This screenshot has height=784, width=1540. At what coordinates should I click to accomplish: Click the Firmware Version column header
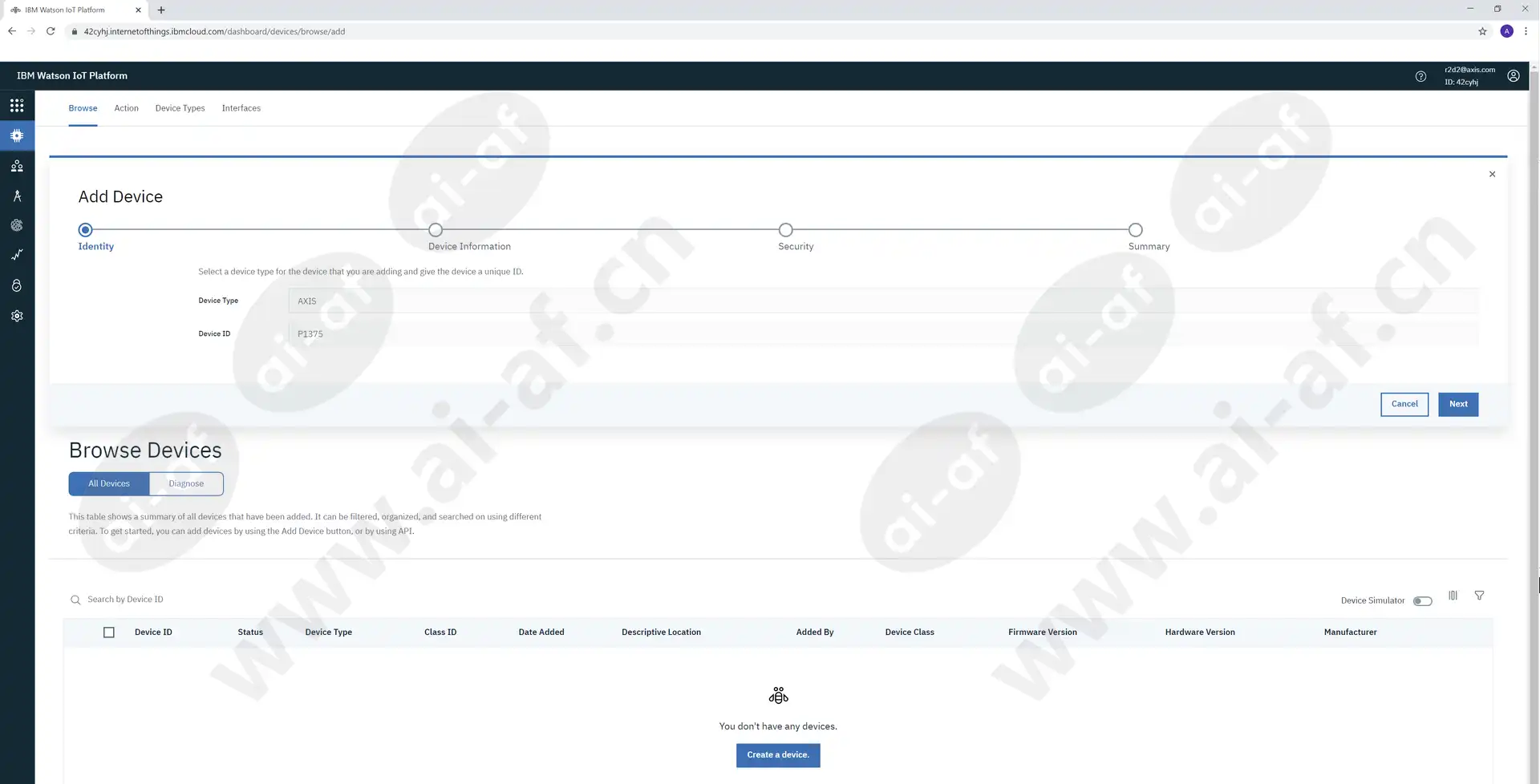[x=1042, y=632]
